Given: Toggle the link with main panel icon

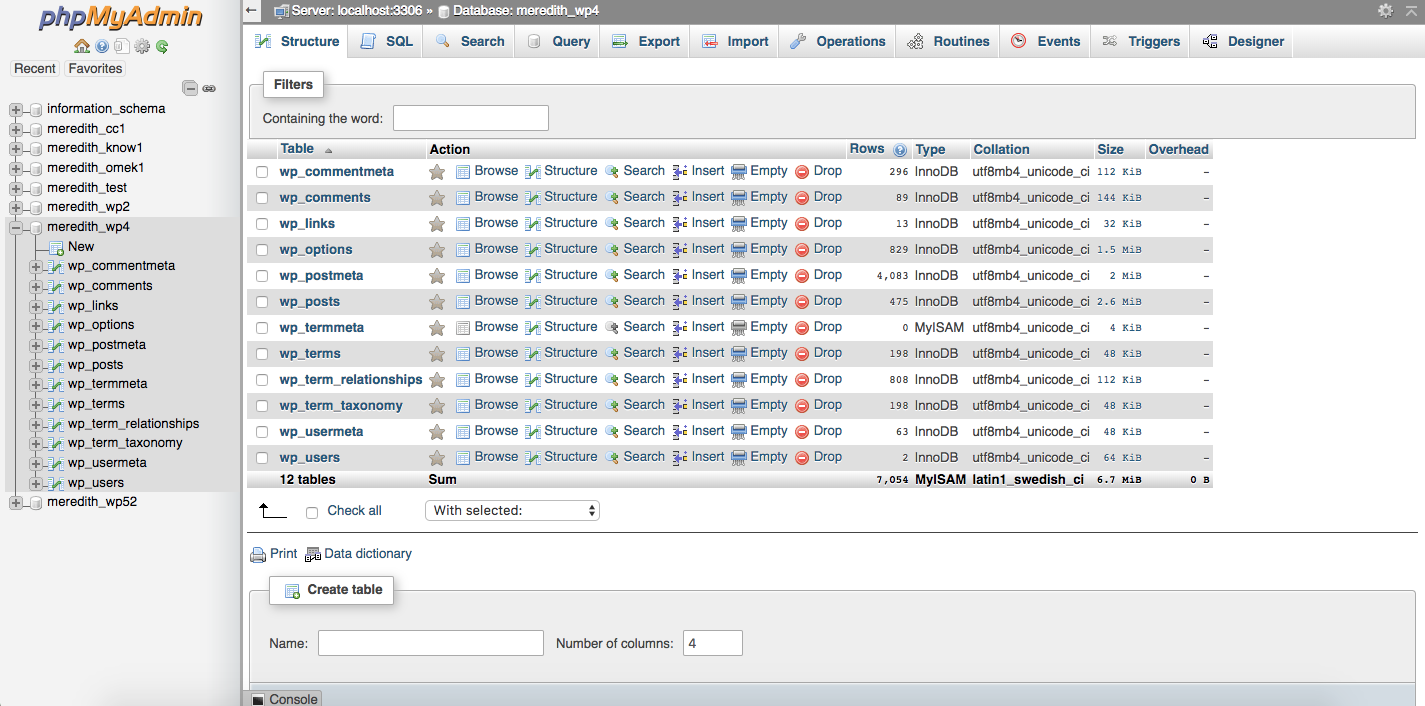Looking at the screenshot, I should coord(209,88).
